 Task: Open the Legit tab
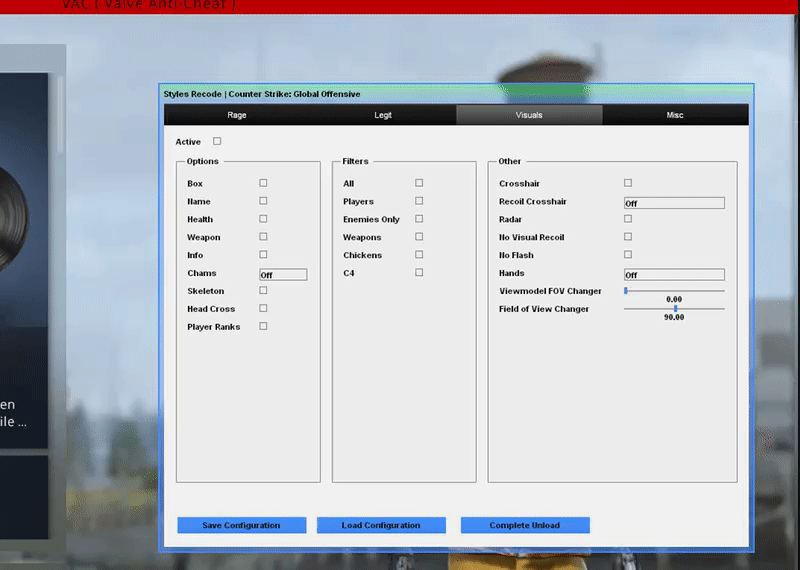point(383,115)
